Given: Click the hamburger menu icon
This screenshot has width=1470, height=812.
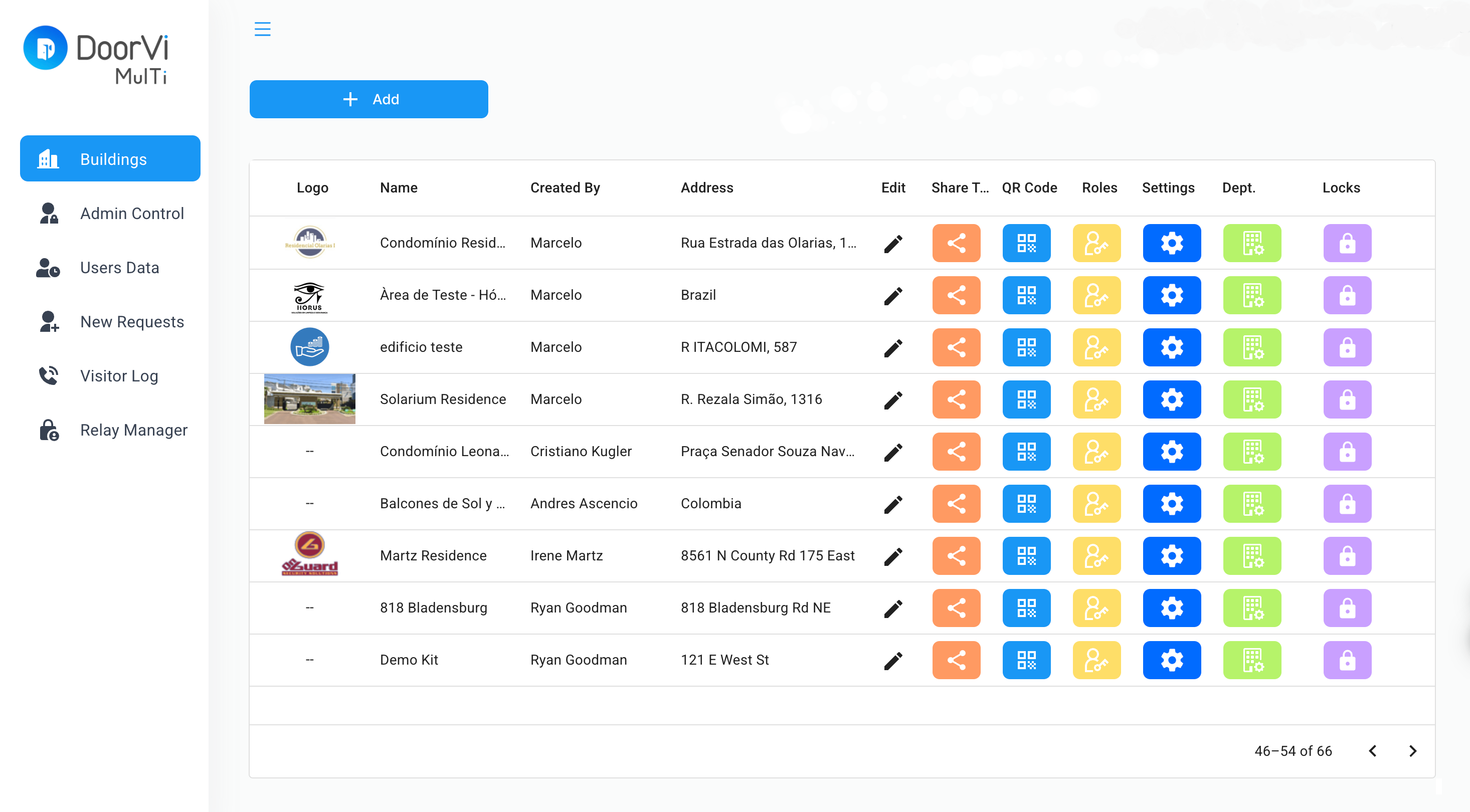Looking at the screenshot, I should tap(262, 29).
